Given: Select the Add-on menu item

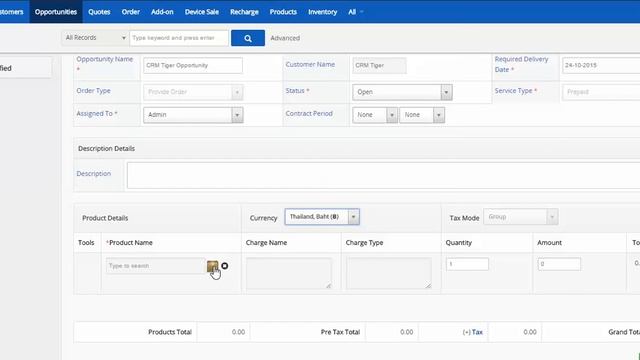Looking at the screenshot, I should click(162, 12).
